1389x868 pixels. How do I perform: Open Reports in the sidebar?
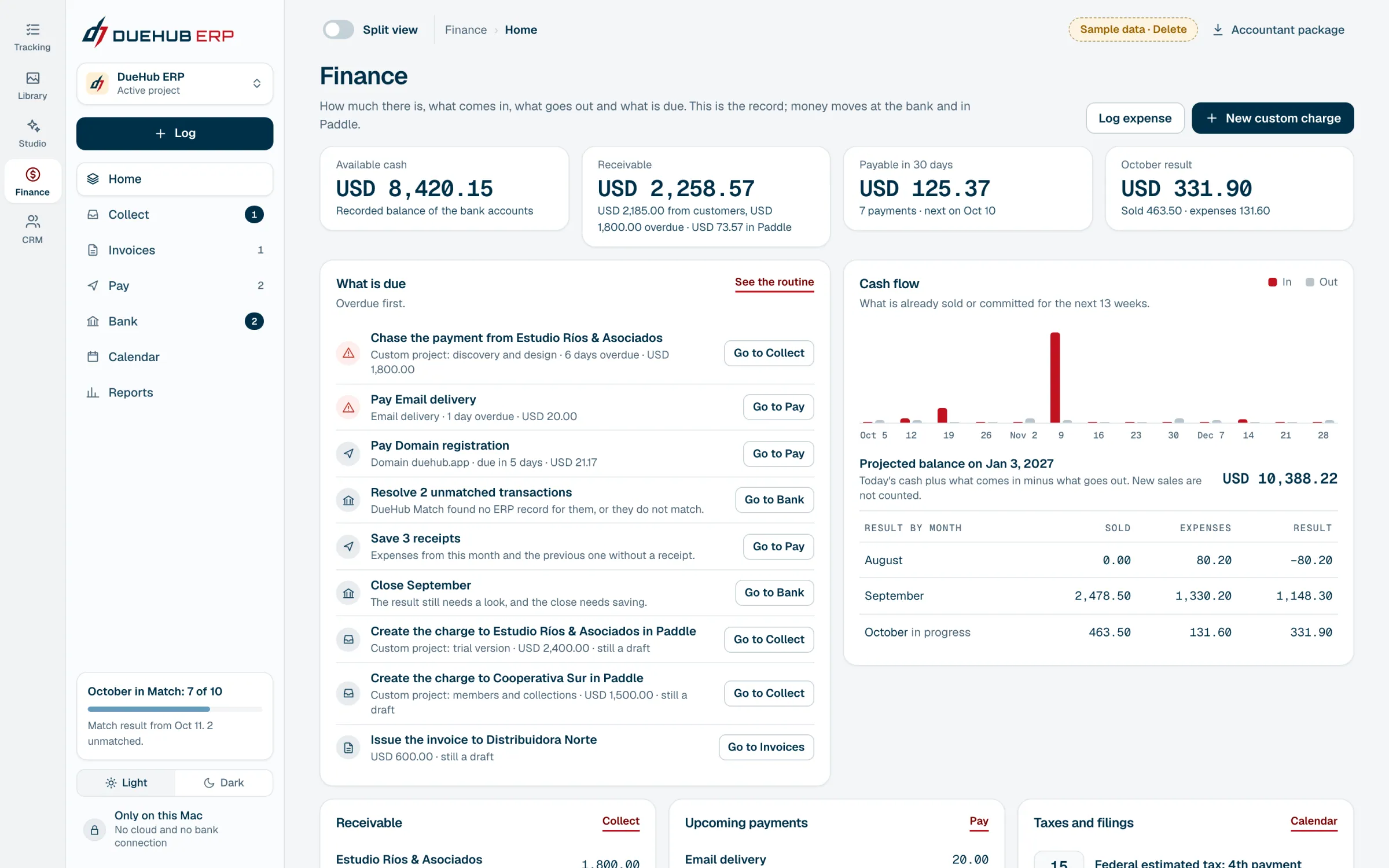[x=175, y=392]
